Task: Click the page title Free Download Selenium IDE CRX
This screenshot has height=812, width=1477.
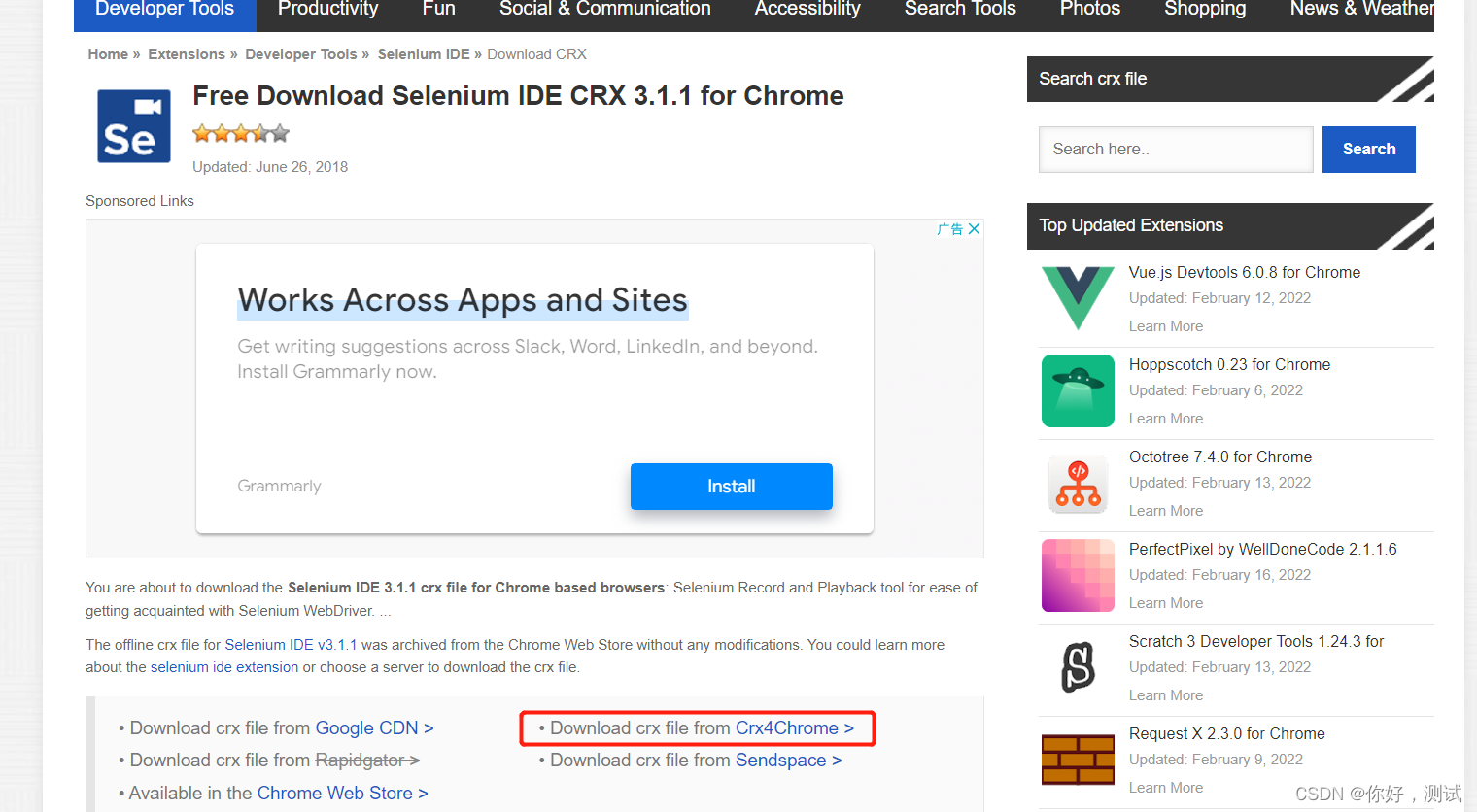Action: [518, 96]
